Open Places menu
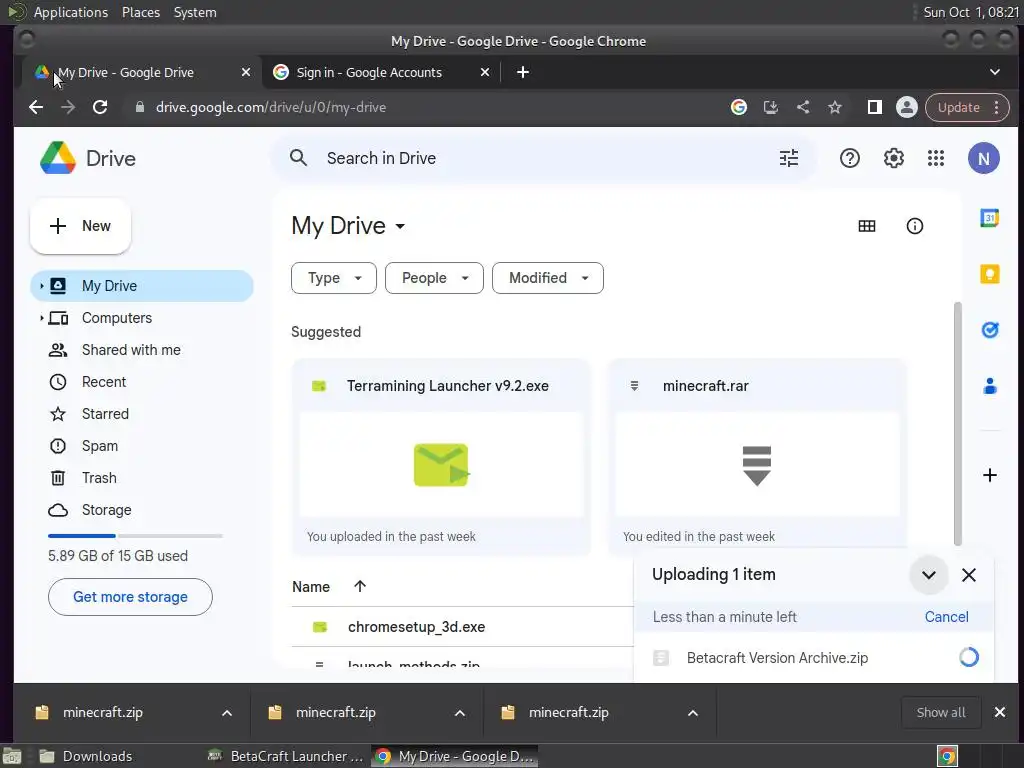1024x768 pixels. pos(141,12)
